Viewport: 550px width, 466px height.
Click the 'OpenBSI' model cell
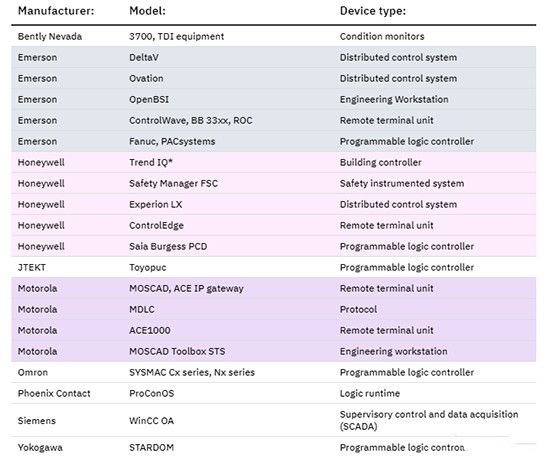pos(149,100)
